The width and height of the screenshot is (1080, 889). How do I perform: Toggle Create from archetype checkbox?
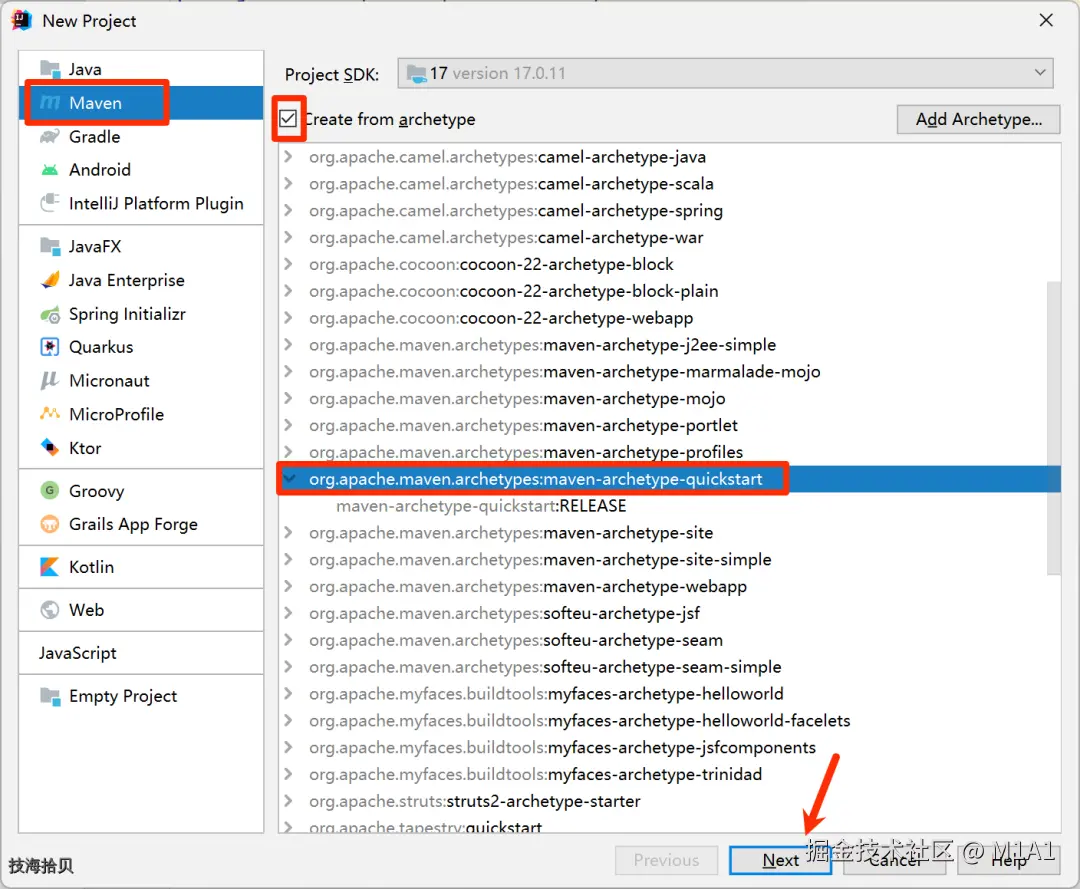coord(288,118)
